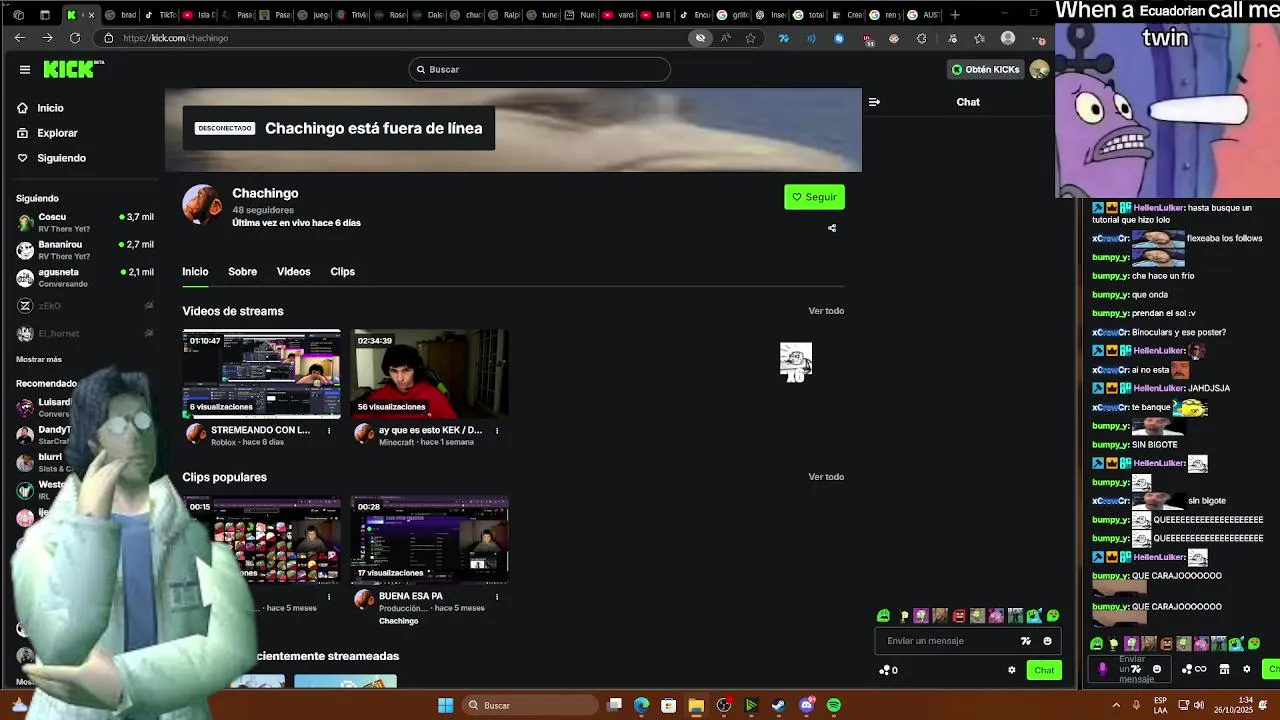Go to Inicio in the sidebar

(x=50, y=108)
